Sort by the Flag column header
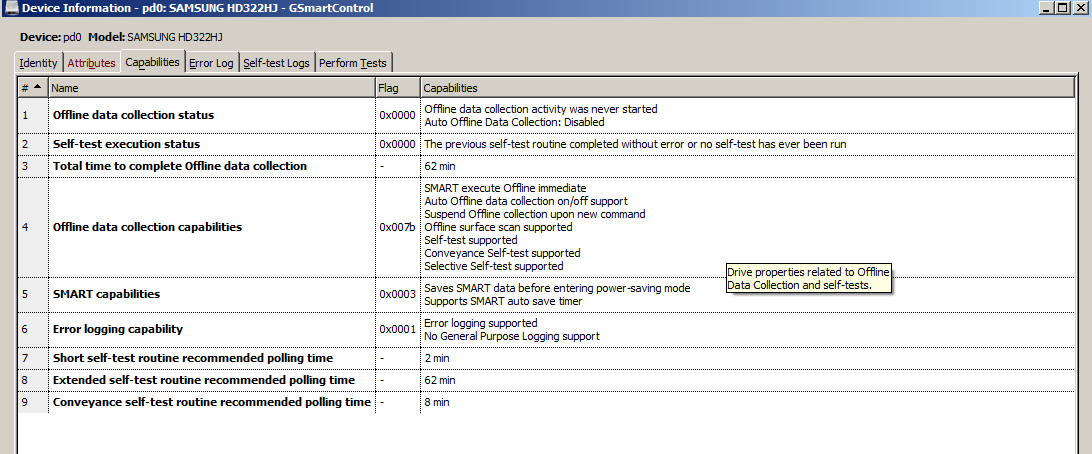The height and width of the screenshot is (454, 1092). 398,88
